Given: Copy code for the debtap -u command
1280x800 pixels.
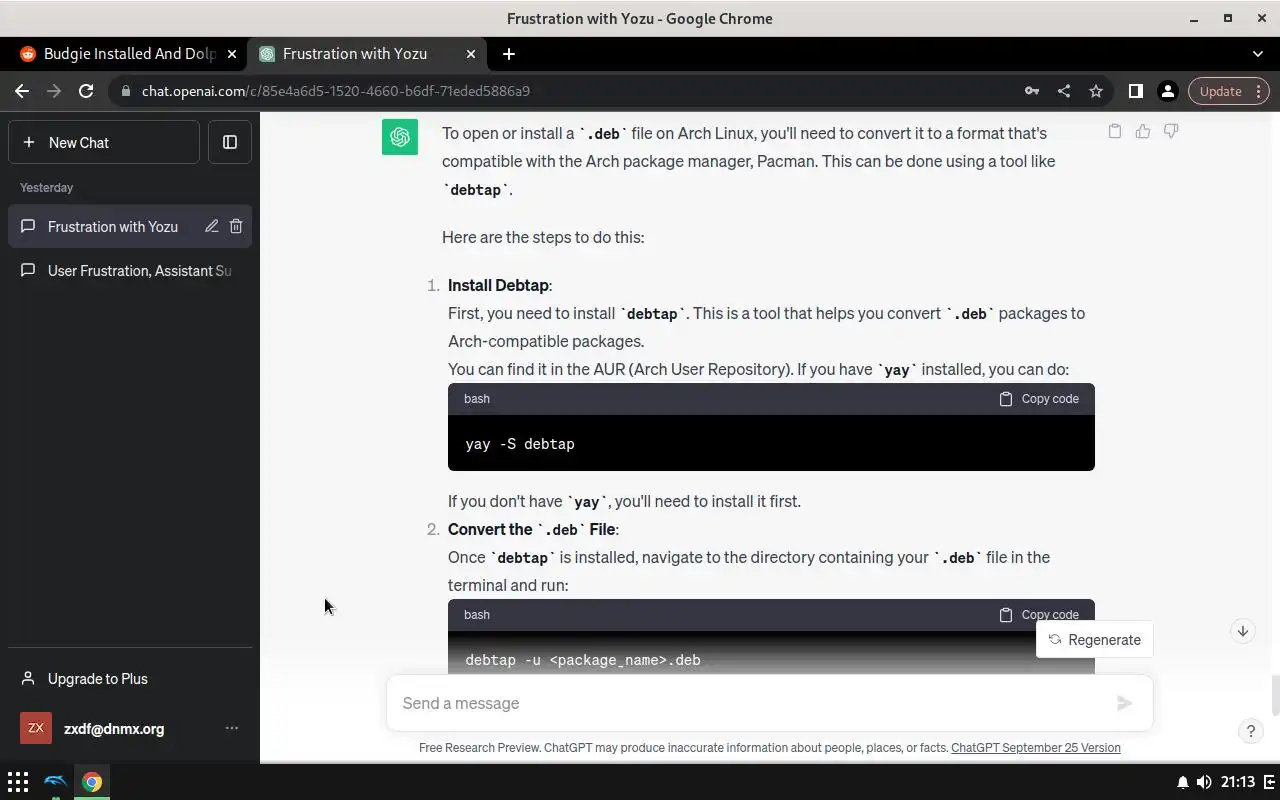Looking at the screenshot, I should tap(1039, 614).
